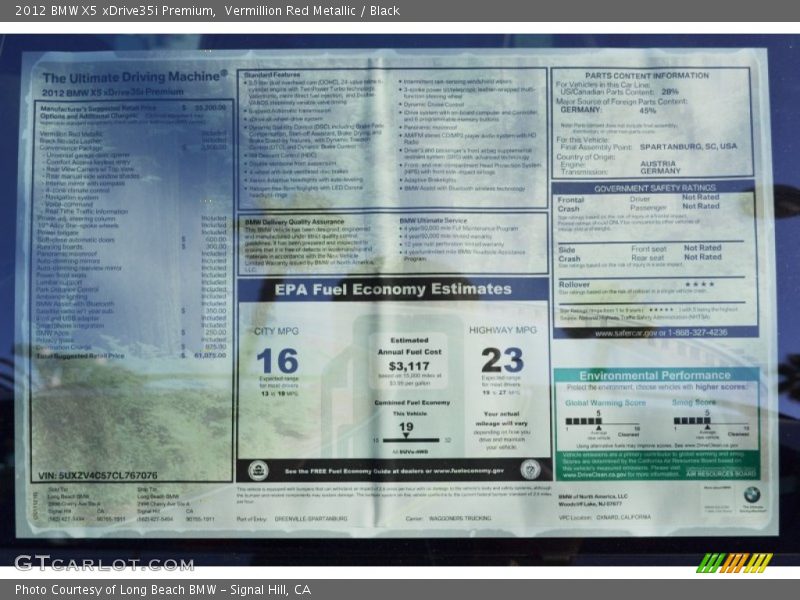Click the $3,117 annual fuel cost
The image size is (800, 600).
[407, 366]
